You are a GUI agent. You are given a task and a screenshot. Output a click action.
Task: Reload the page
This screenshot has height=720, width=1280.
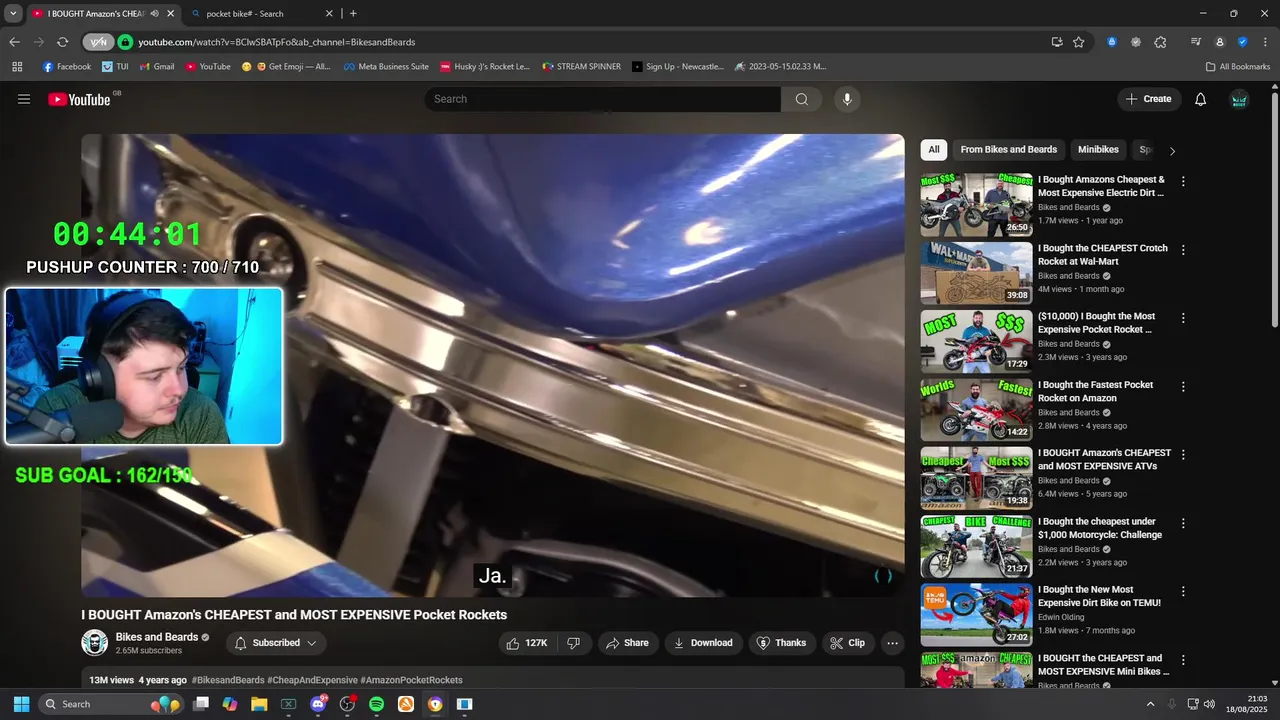tap(62, 42)
